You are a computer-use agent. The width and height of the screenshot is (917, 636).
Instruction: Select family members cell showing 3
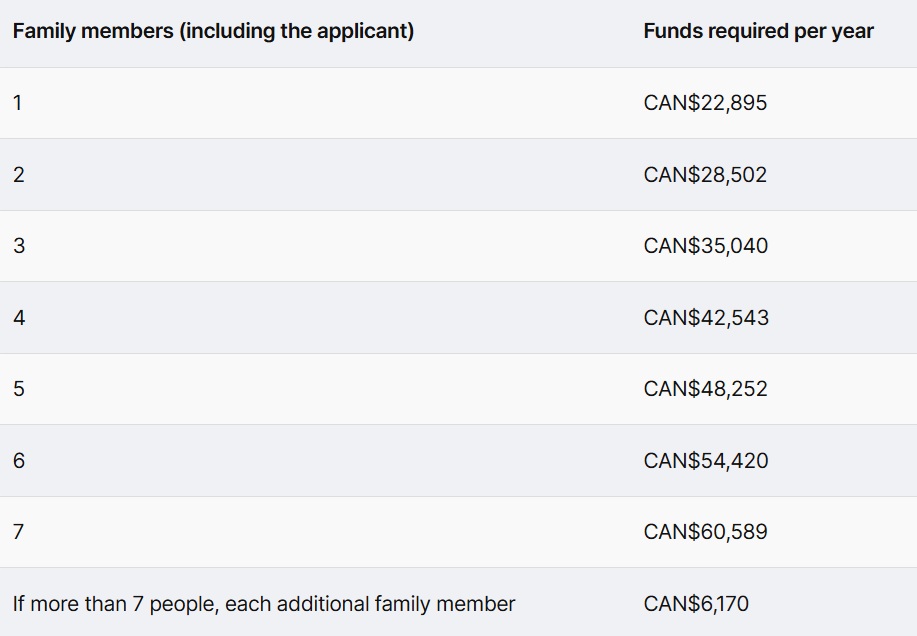point(19,246)
